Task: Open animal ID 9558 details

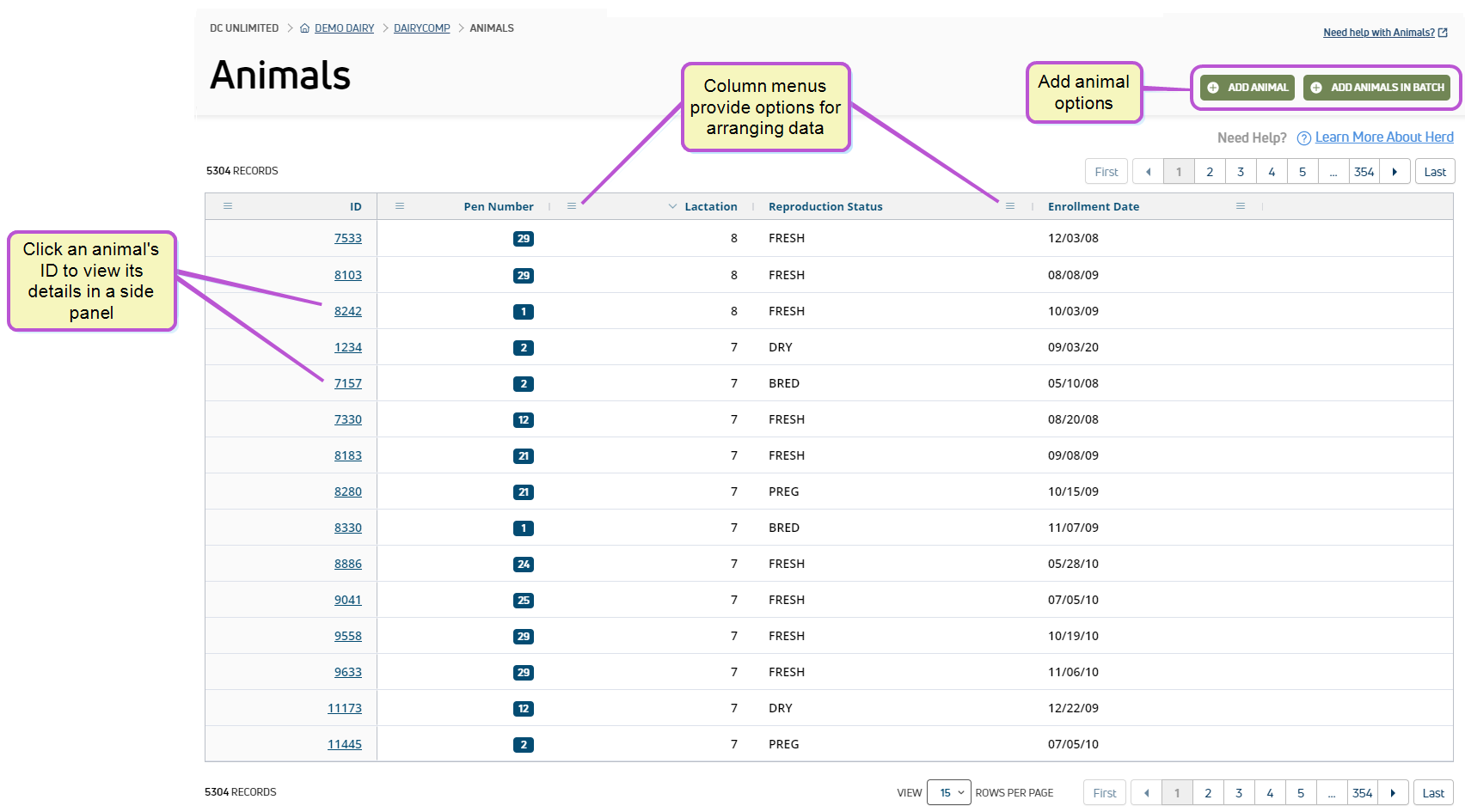Action: pos(348,637)
